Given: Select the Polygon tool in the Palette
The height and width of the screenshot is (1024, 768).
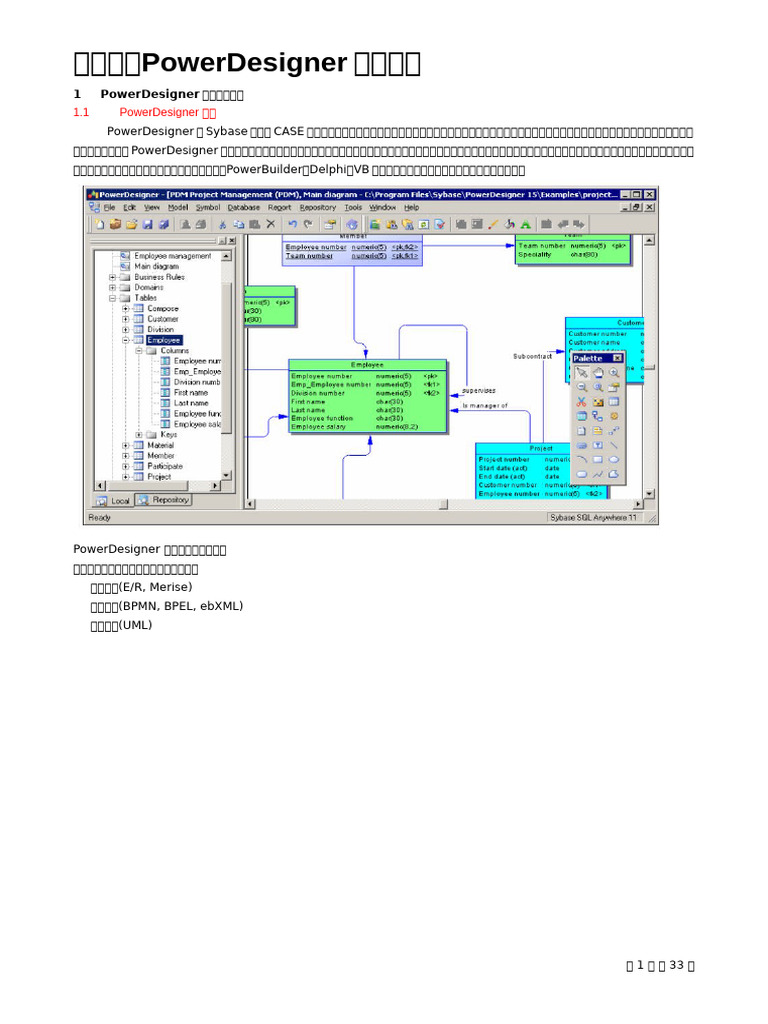Looking at the screenshot, I should [x=614, y=474].
